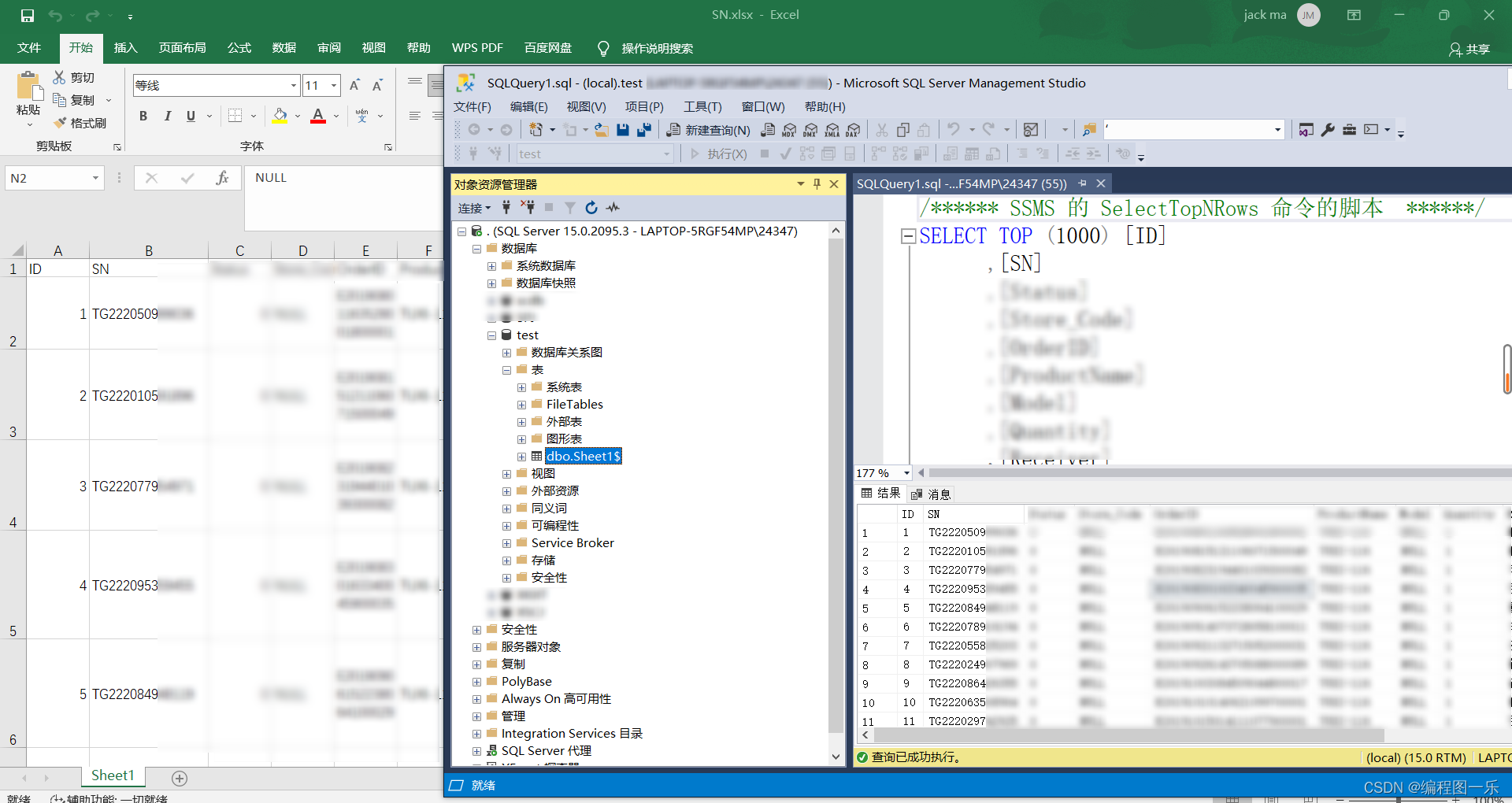
Task: Click the SSMS search combo box
Action: [1195, 130]
